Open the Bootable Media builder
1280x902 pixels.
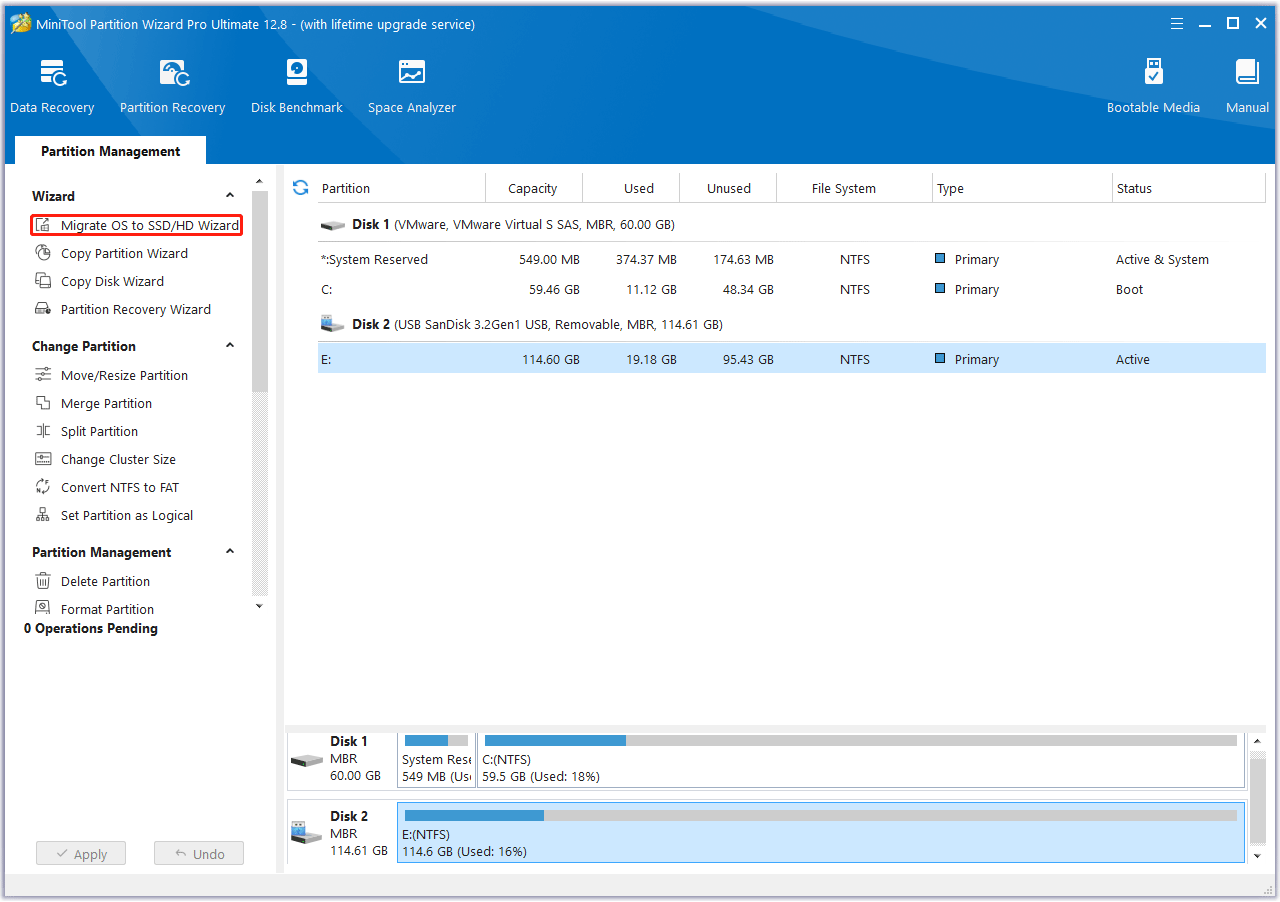click(x=1153, y=84)
